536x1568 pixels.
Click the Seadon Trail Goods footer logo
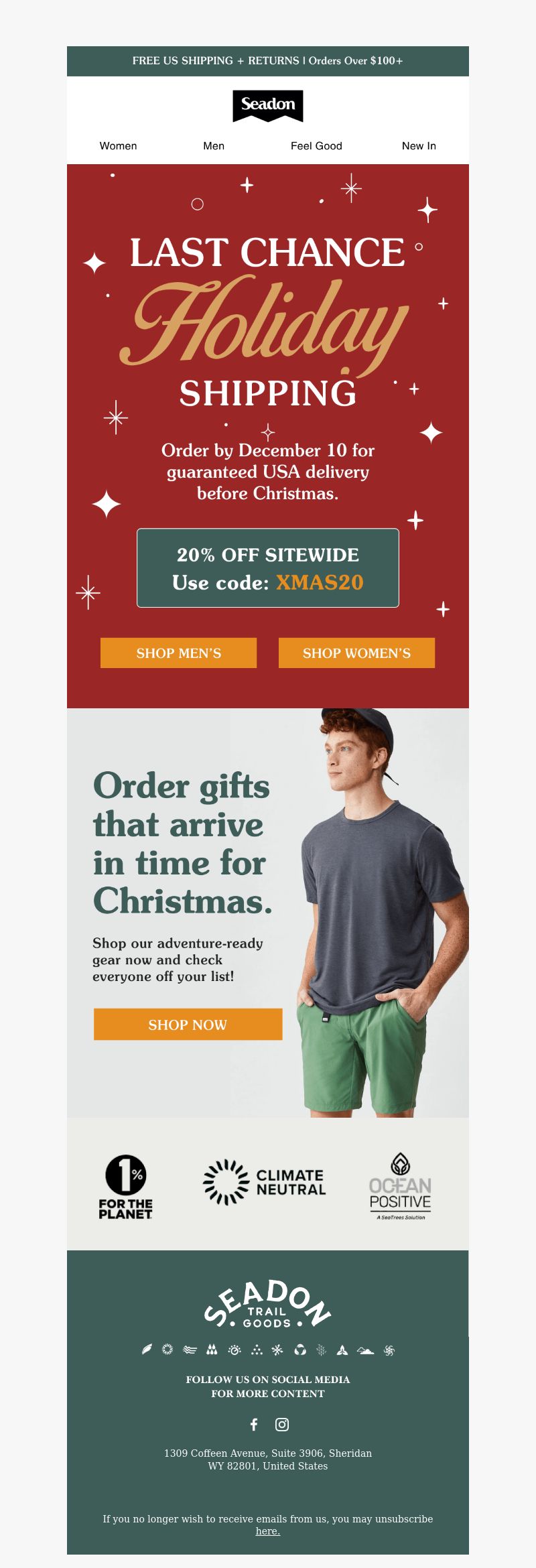(268, 1304)
